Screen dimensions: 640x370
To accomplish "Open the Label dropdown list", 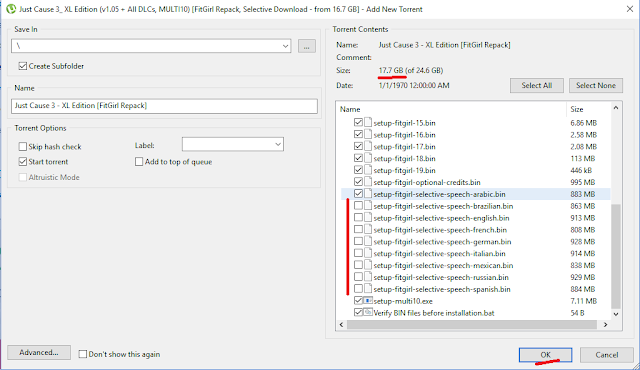I will click(x=278, y=144).
